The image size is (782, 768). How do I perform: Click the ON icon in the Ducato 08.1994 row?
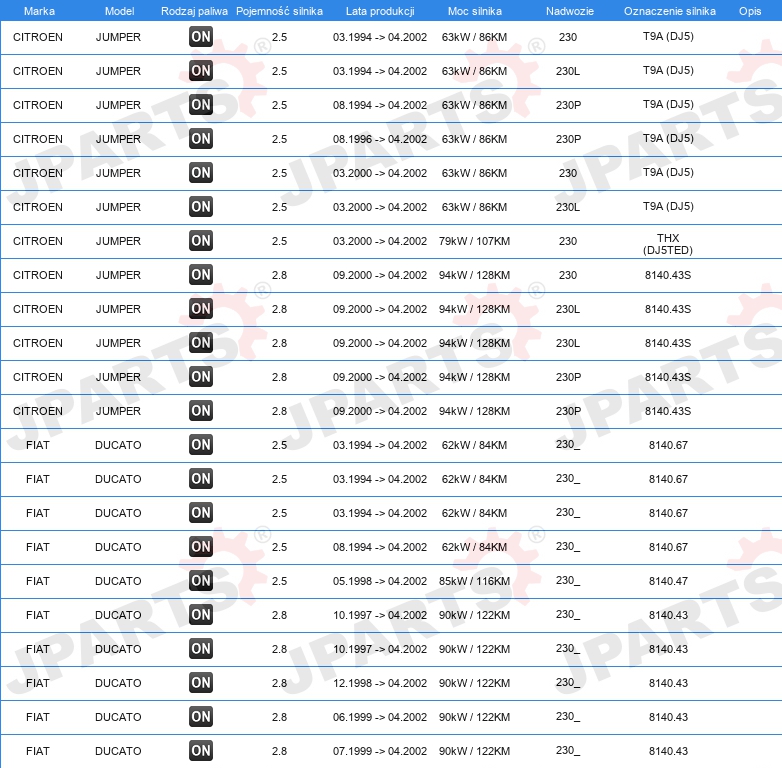(x=201, y=547)
